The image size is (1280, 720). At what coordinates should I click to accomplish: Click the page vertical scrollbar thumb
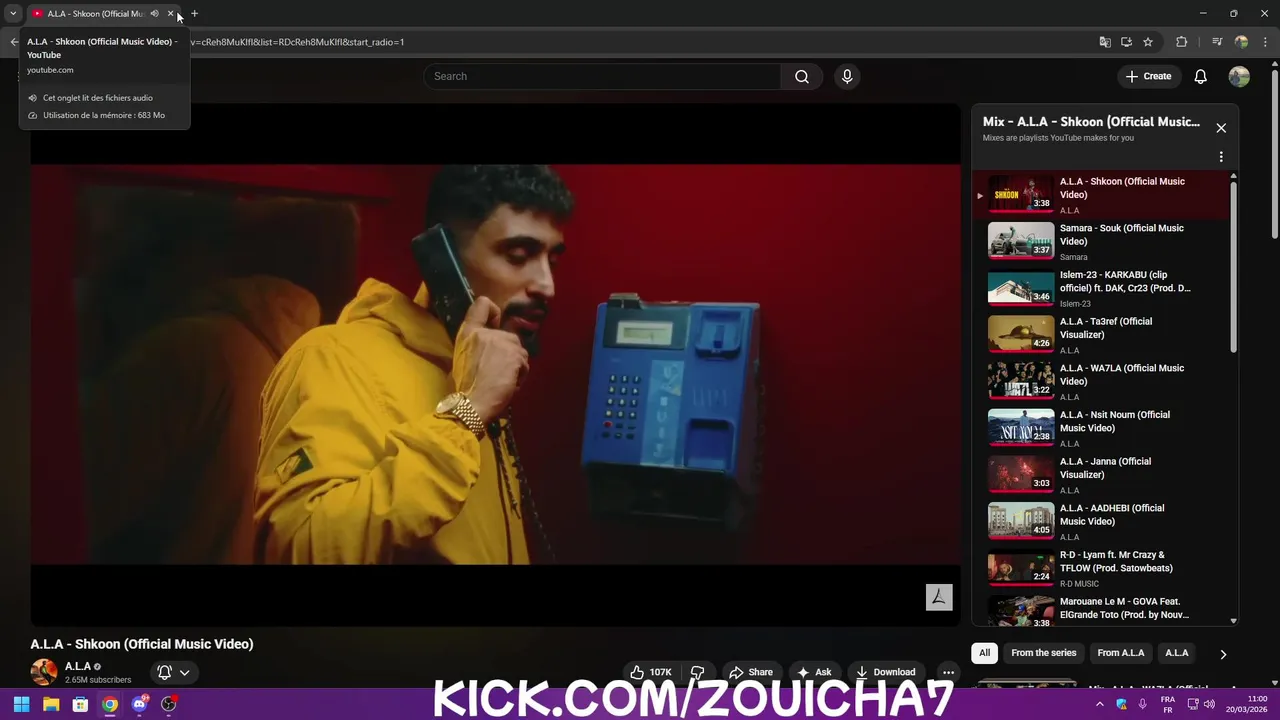coord(1274,155)
